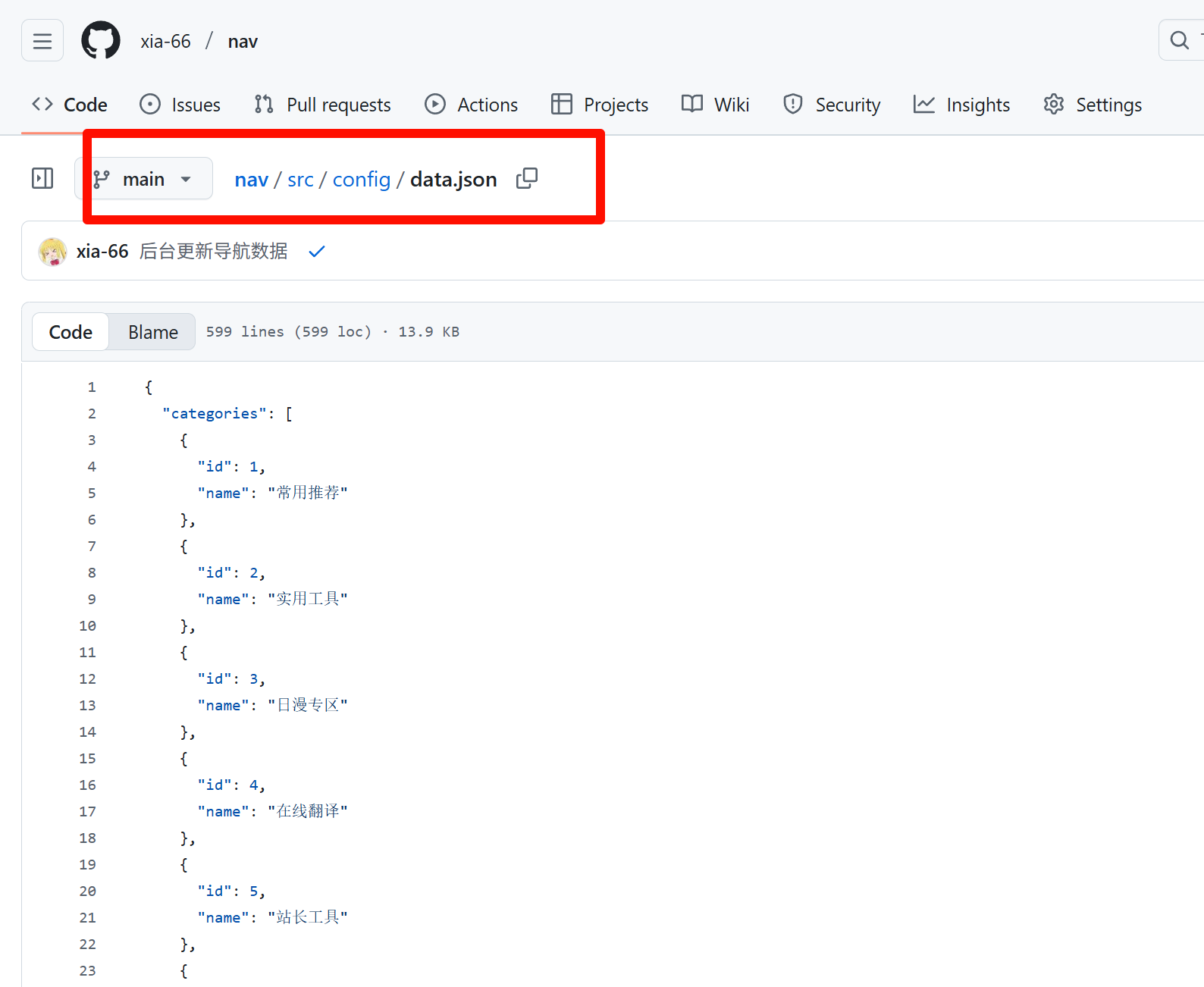This screenshot has width=1204, height=987.
Task: Switch to the Issues tab
Action: (x=180, y=105)
